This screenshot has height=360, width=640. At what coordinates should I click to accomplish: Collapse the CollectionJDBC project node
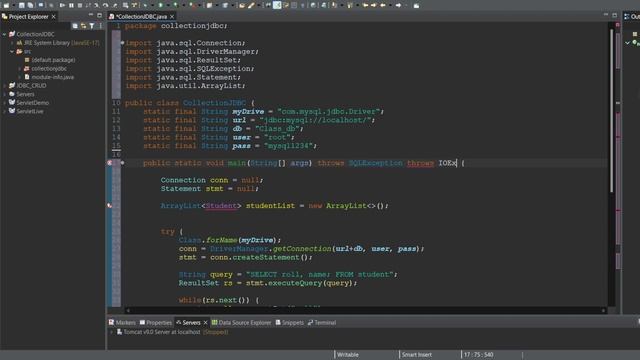pos(4,34)
